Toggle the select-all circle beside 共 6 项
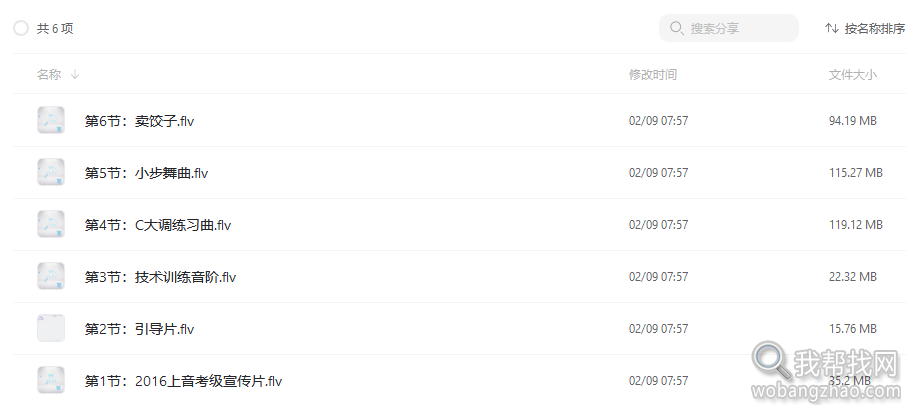Screen dimensions: 906x410 pyautogui.click(x=21, y=28)
